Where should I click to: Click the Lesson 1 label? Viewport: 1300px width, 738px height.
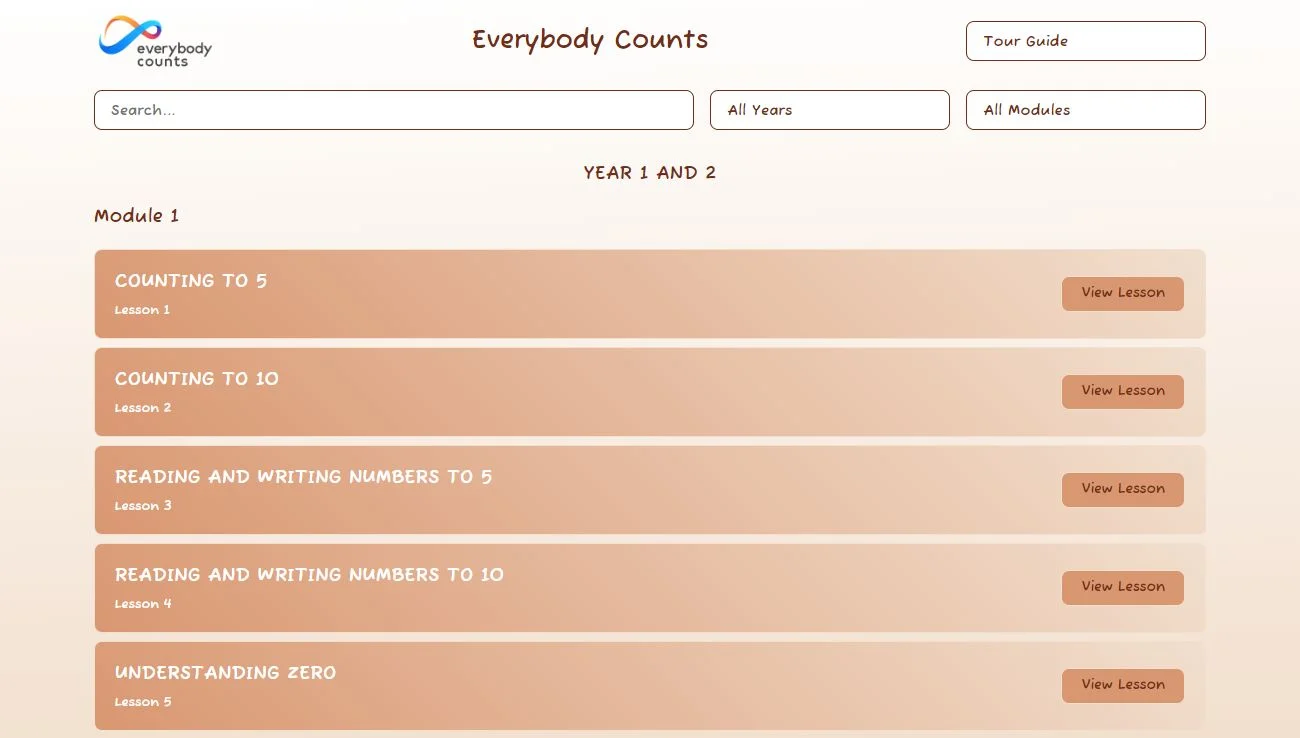[142, 310]
